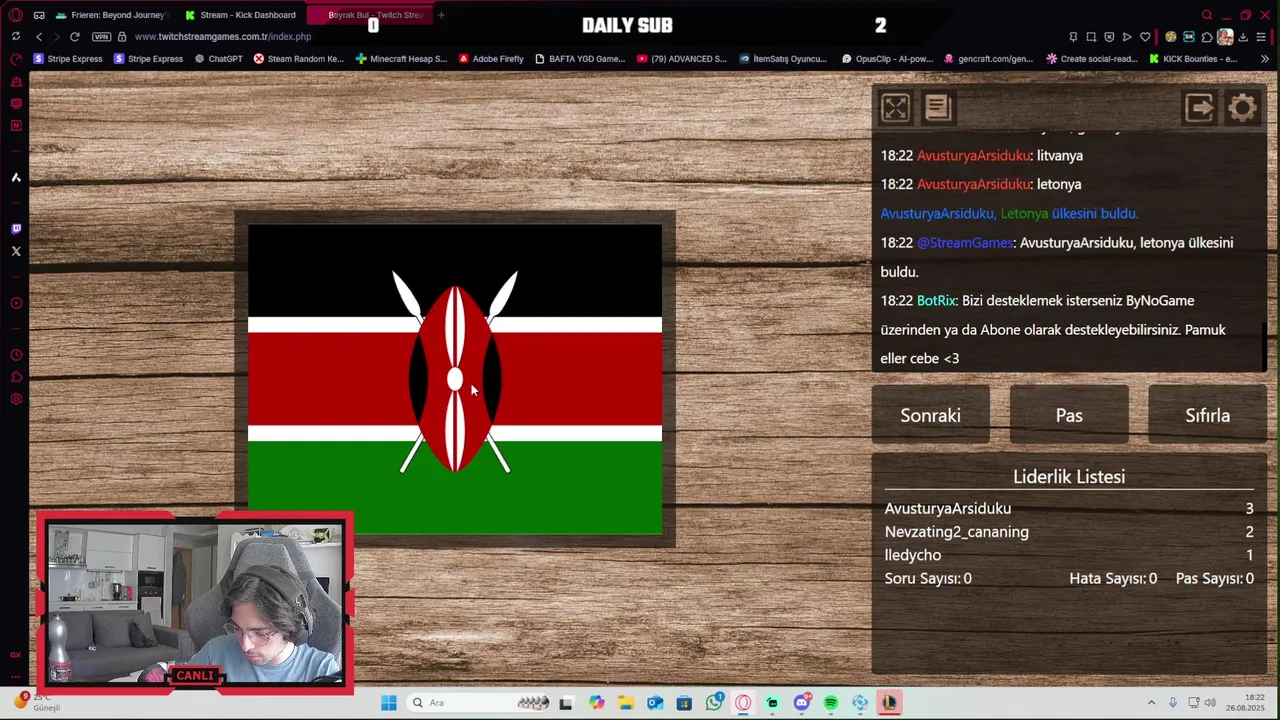
Task: Open the (79) ADVANCED S... YouTube bookmark
Action: [682, 59]
